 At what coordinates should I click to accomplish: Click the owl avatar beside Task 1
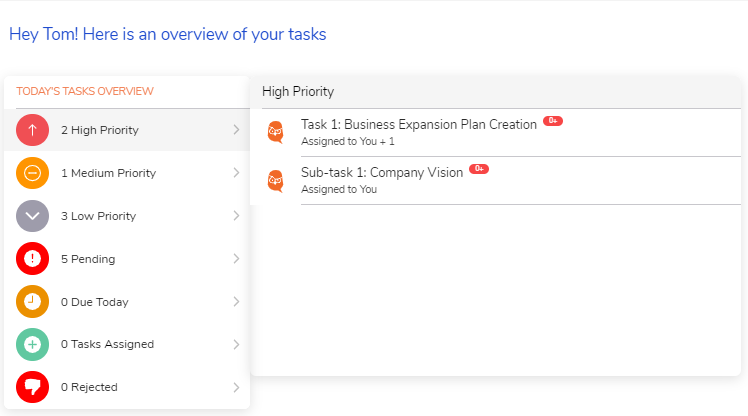coord(276,132)
